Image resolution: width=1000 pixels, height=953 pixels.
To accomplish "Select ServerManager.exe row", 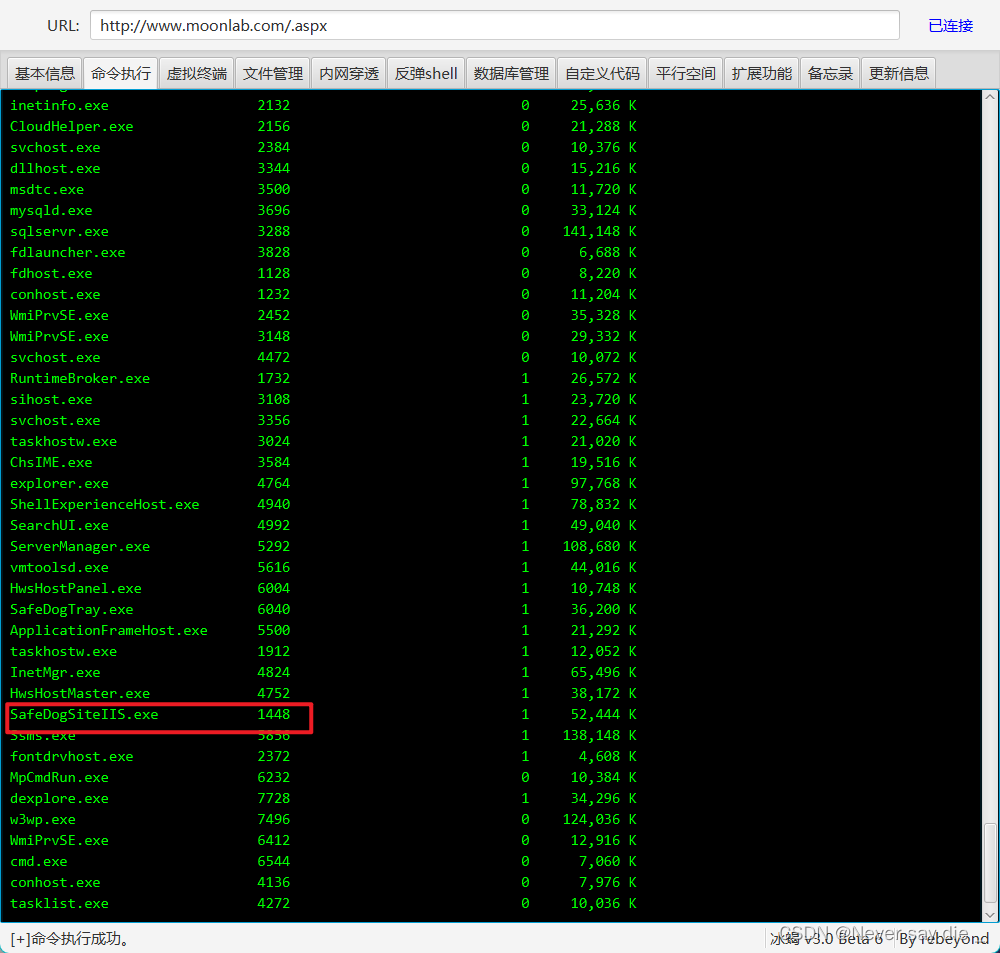I will [x=323, y=547].
